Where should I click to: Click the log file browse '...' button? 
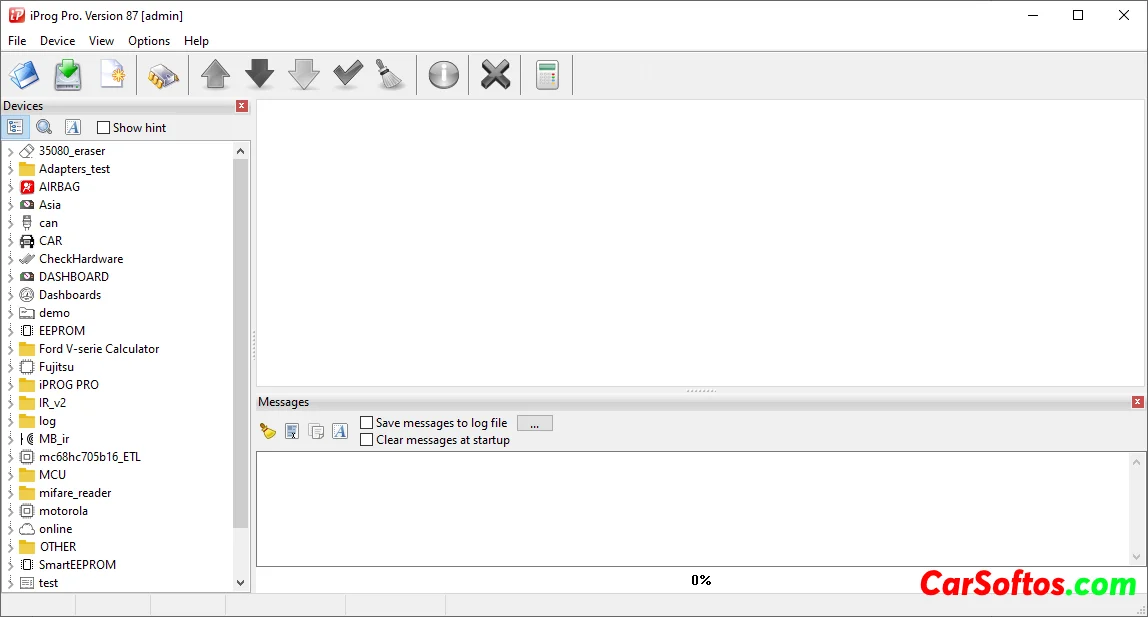click(x=534, y=424)
